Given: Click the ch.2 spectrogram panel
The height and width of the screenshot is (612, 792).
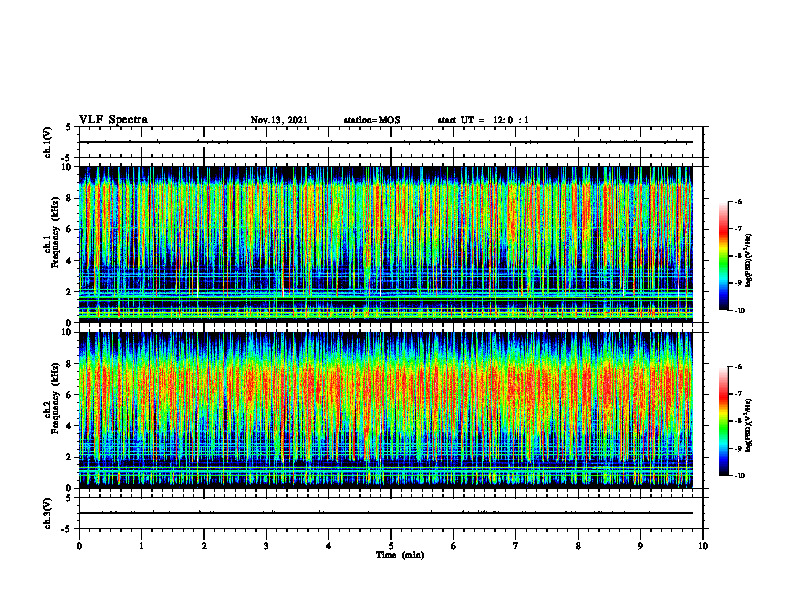Looking at the screenshot, I should pyautogui.click(x=385, y=410).
